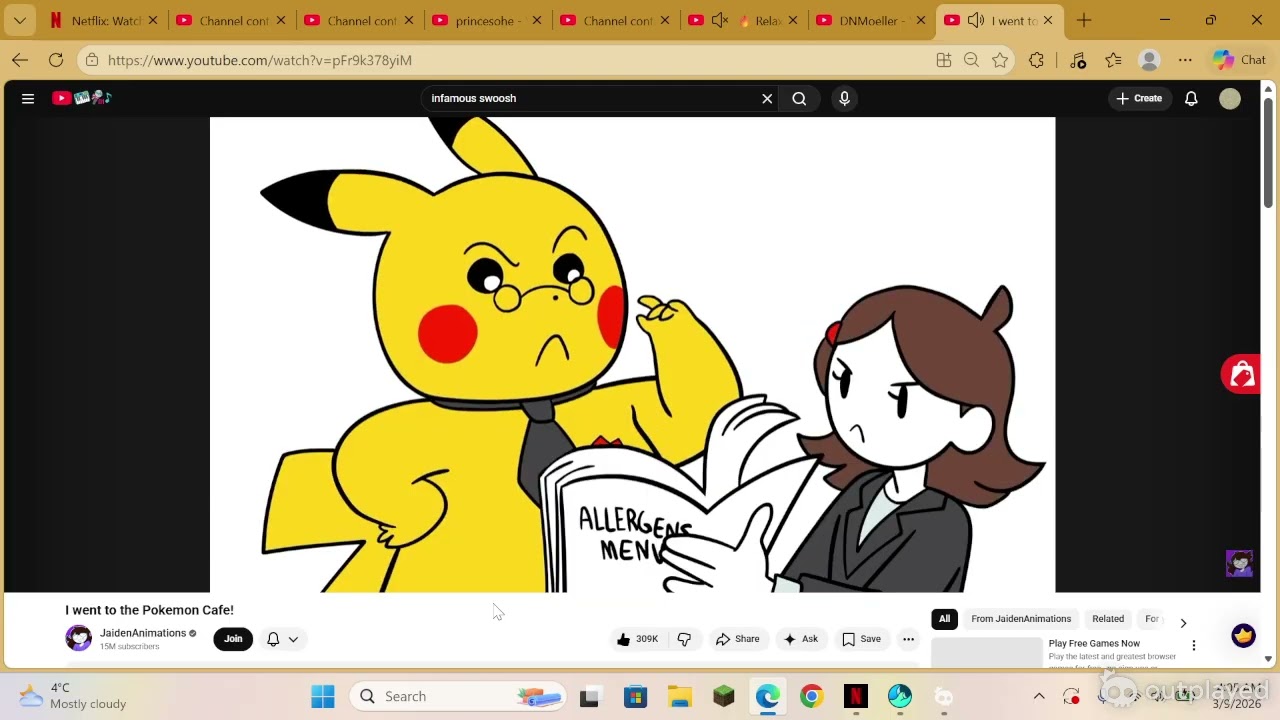
Task: Select the All filter chip
Action: (x=944, y=619)
